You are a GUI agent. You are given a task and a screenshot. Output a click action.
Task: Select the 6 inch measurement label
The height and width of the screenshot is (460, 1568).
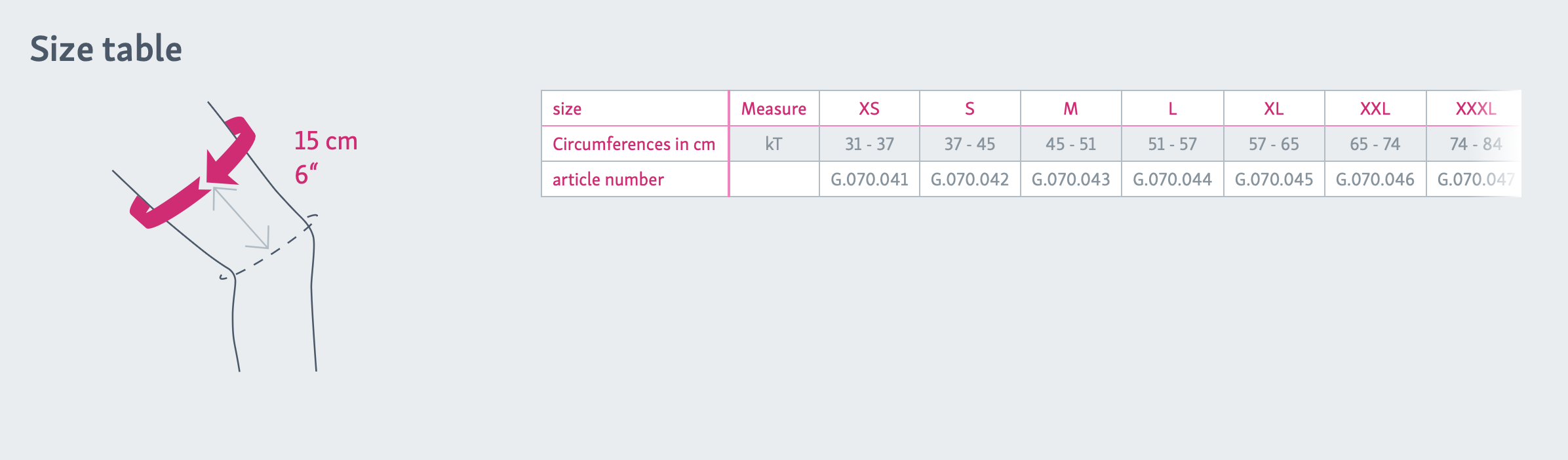pyautogui.click(x=305, y=174)
